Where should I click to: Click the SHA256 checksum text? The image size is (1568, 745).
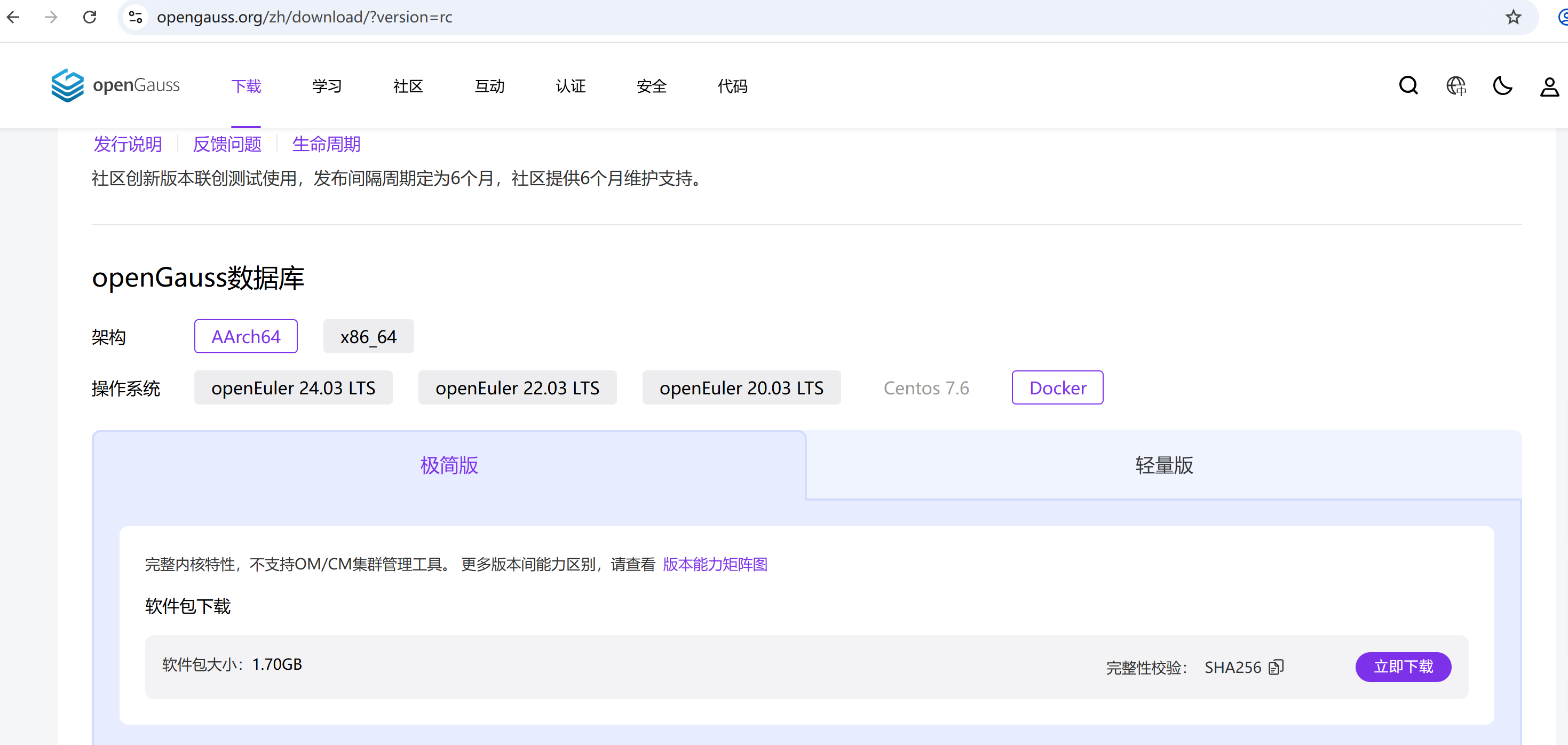click(x=1233, y=667)
